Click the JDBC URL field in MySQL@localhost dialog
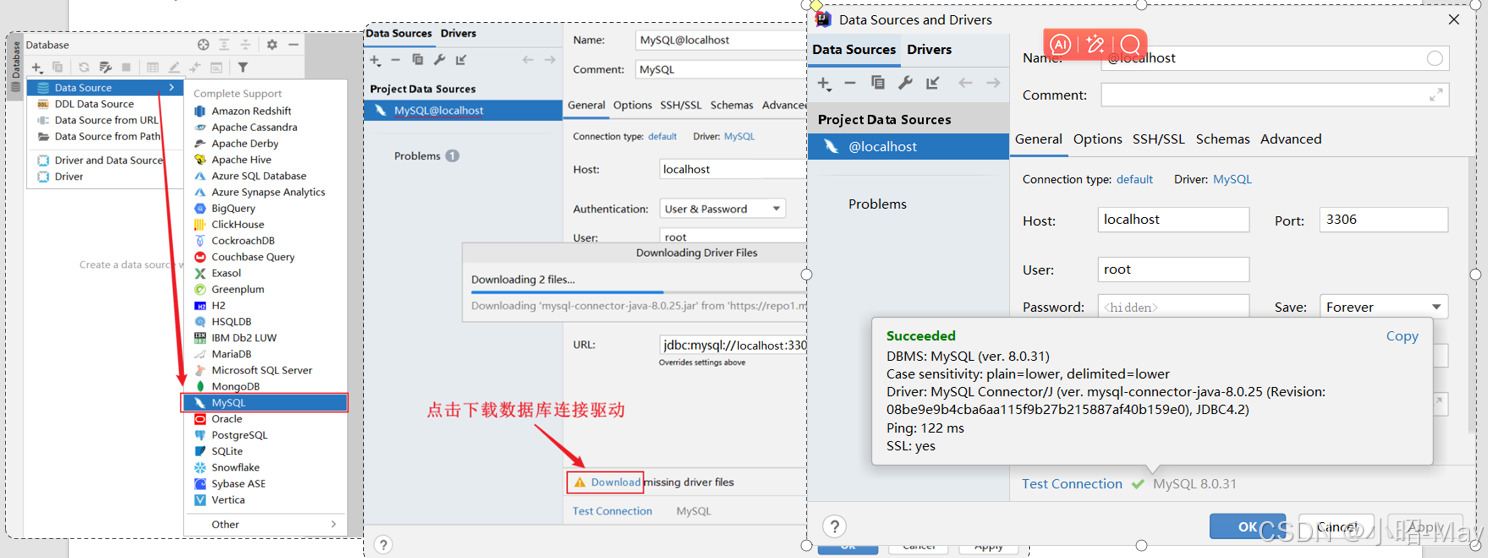The image size is (1488, 558). tap(733, 345)
